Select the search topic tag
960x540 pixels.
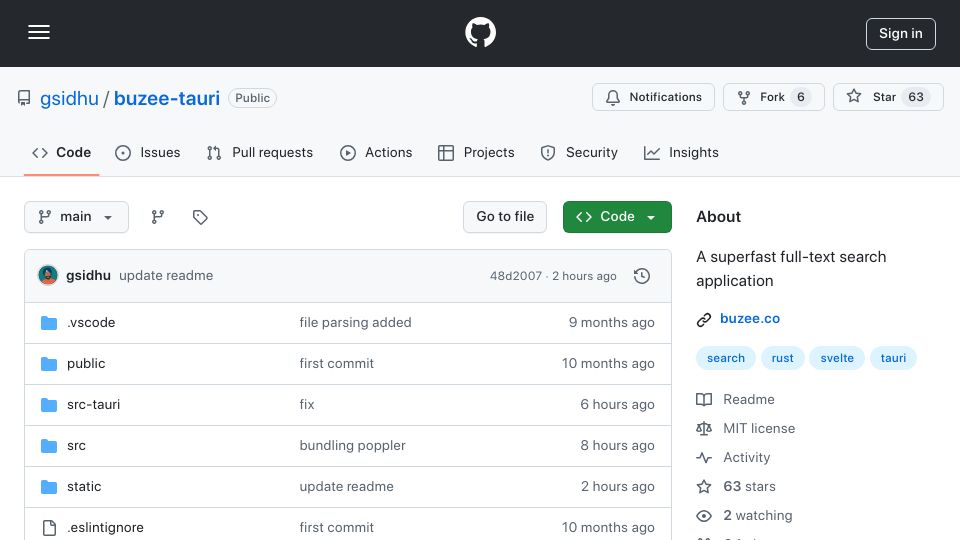[726, 358]
